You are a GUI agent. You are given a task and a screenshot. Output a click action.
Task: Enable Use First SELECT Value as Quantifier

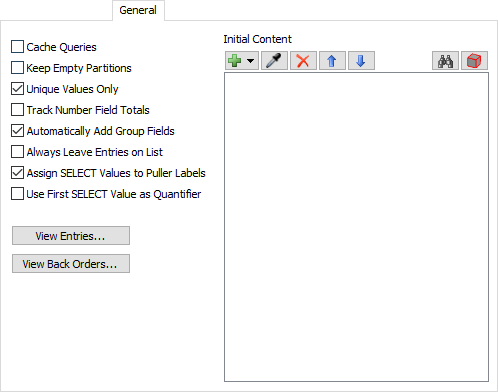[17, 194]
